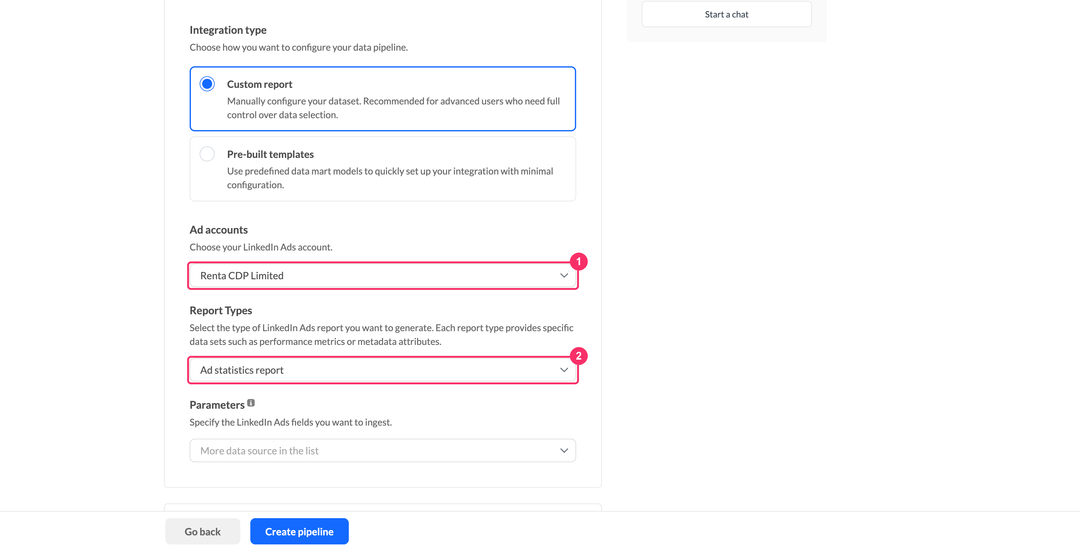This screenshot has width=1080, height=551.
Task: Click the Pre-built templates option title
Action: (x=271, y=154)
